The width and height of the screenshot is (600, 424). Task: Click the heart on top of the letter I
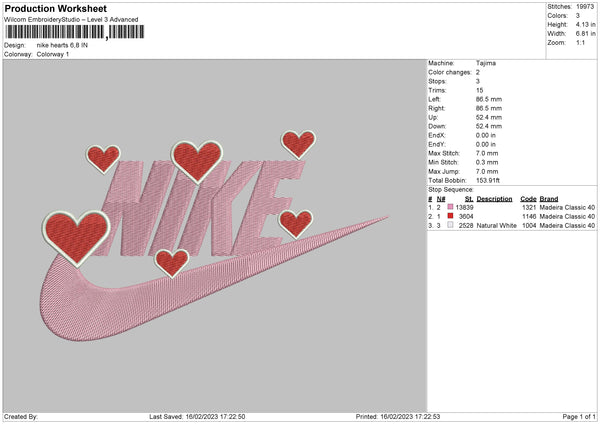pyautogui.click(x=197, y=161)
